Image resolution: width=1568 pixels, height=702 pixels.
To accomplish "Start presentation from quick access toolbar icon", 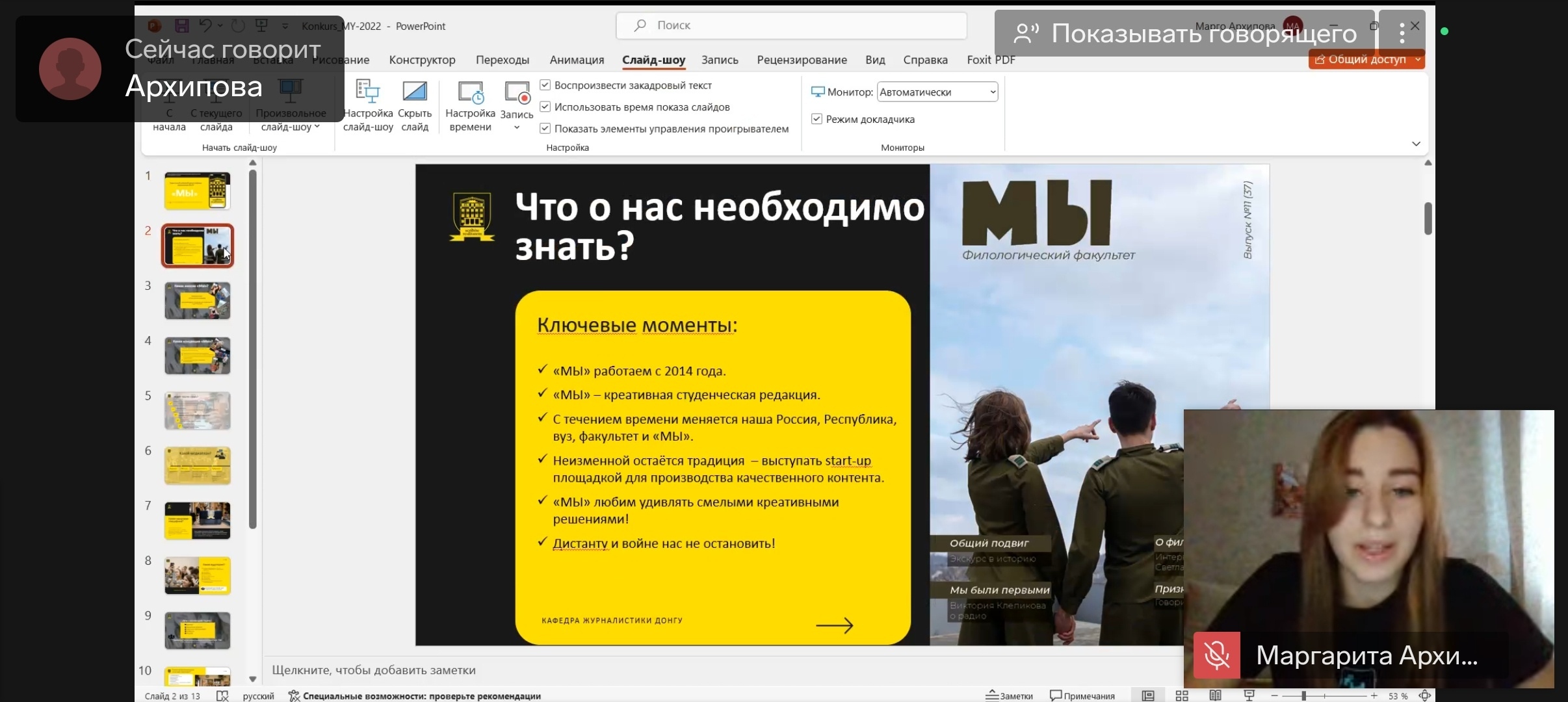I will [x=261, y=25].
